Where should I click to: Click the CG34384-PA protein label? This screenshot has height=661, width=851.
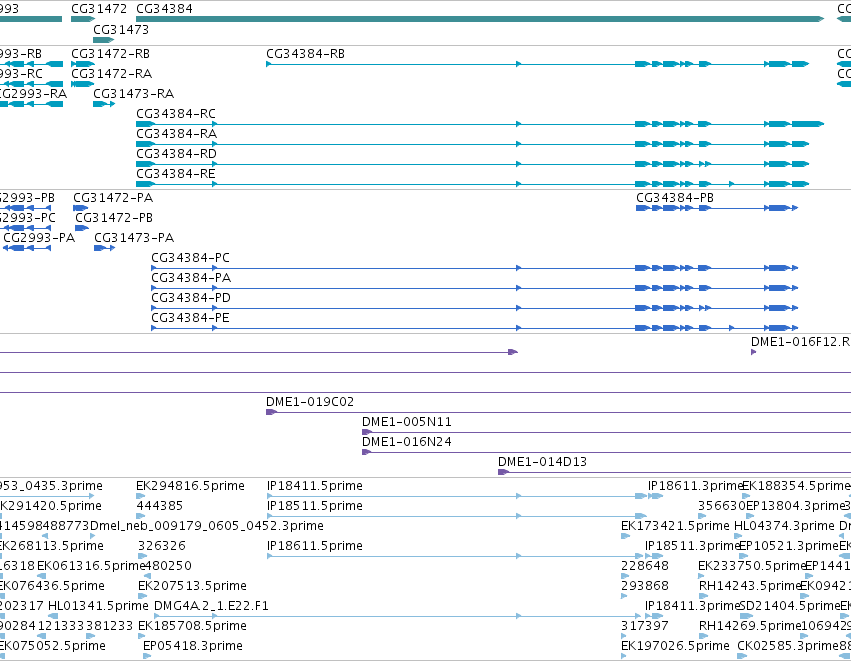pyautogui.click(x=191, y=278)
